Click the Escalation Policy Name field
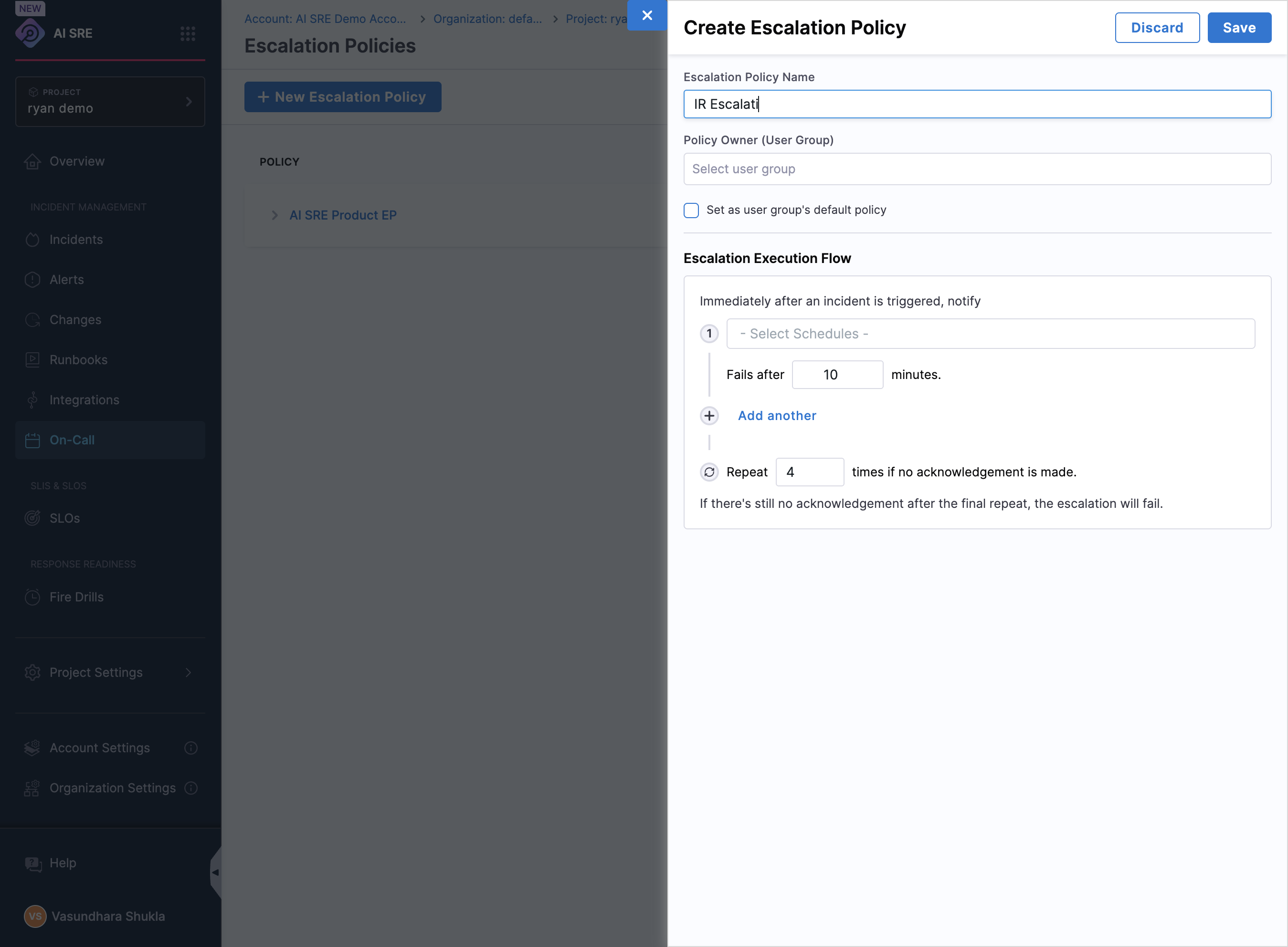This screenshot has height=947, width=1288. point(977,105)
